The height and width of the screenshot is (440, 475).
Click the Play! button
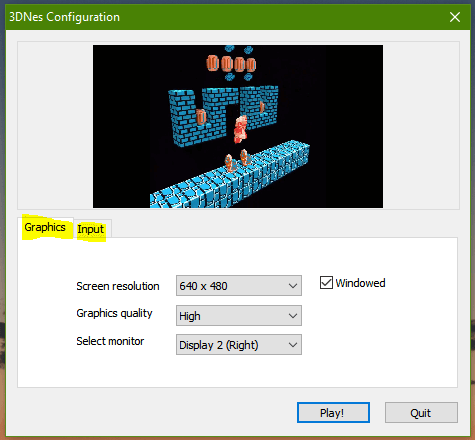[333, 413]
